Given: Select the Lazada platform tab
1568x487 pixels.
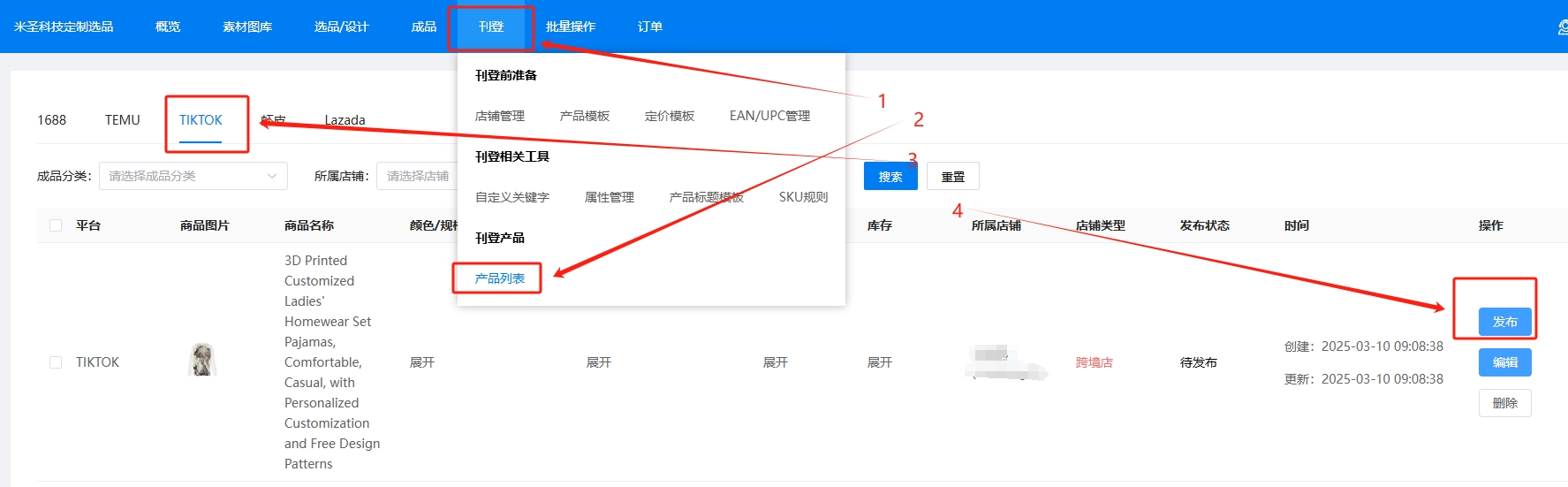Looking at the screenshot, I should coord(345,120).
